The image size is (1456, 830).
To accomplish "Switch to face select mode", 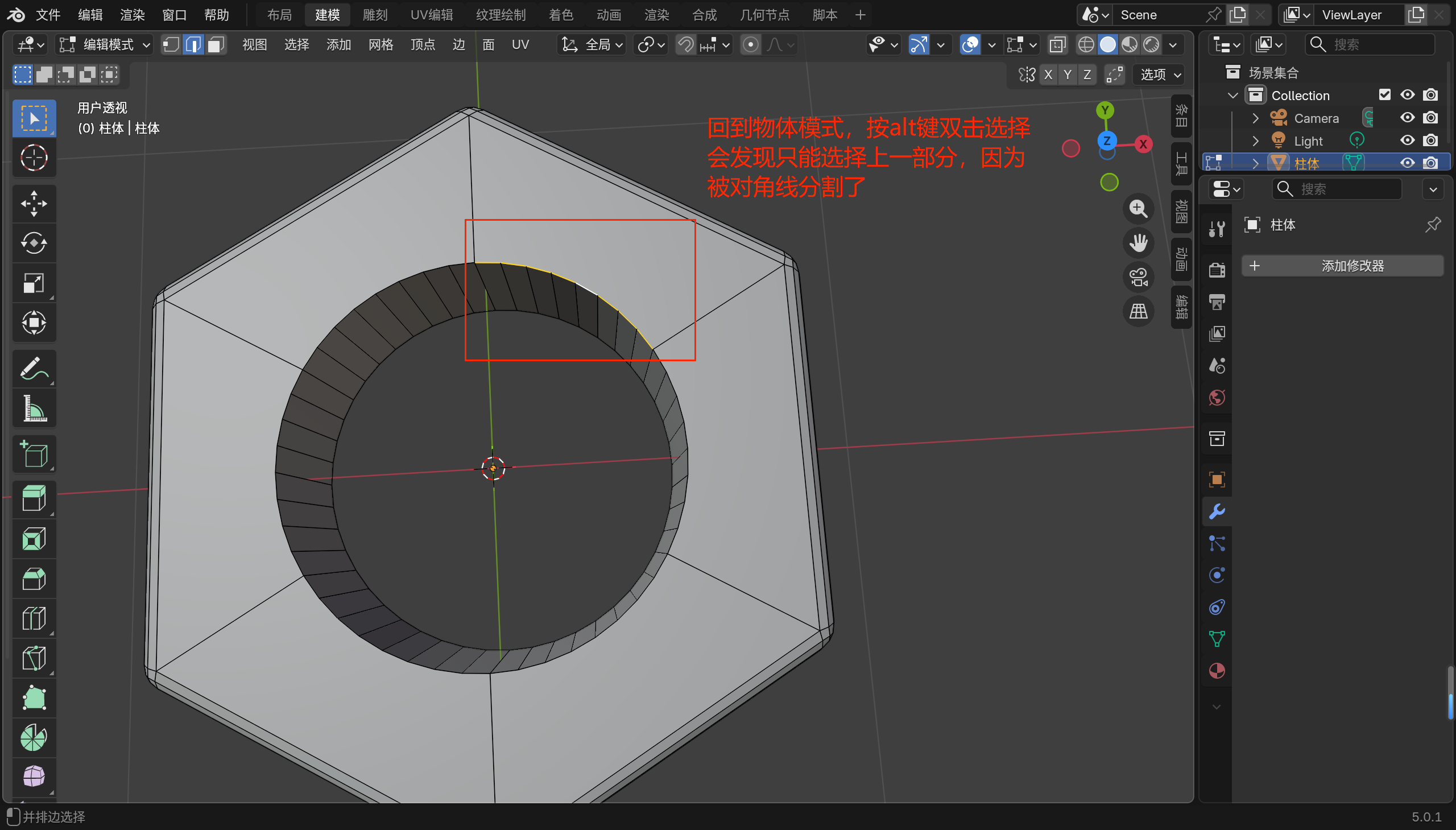I will pyautogui.click(x=215, y=44).
